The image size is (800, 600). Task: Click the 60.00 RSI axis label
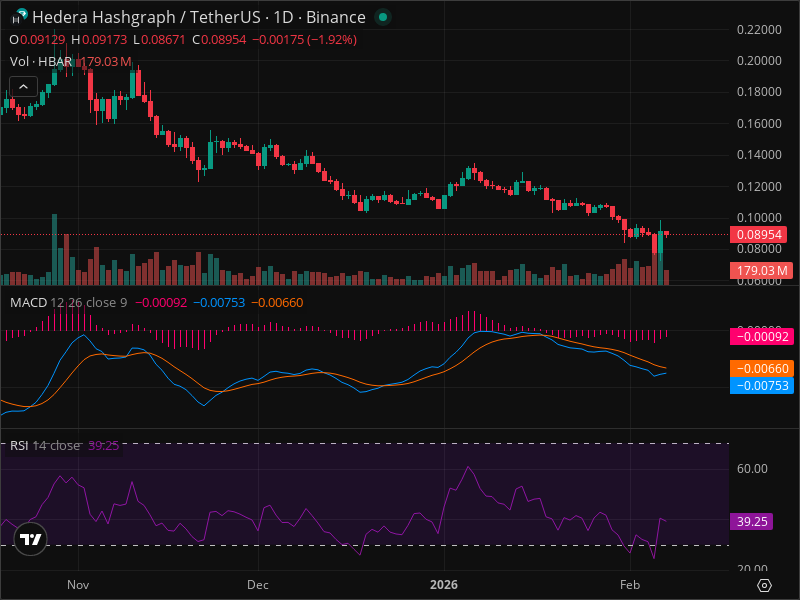coord(752,469)
